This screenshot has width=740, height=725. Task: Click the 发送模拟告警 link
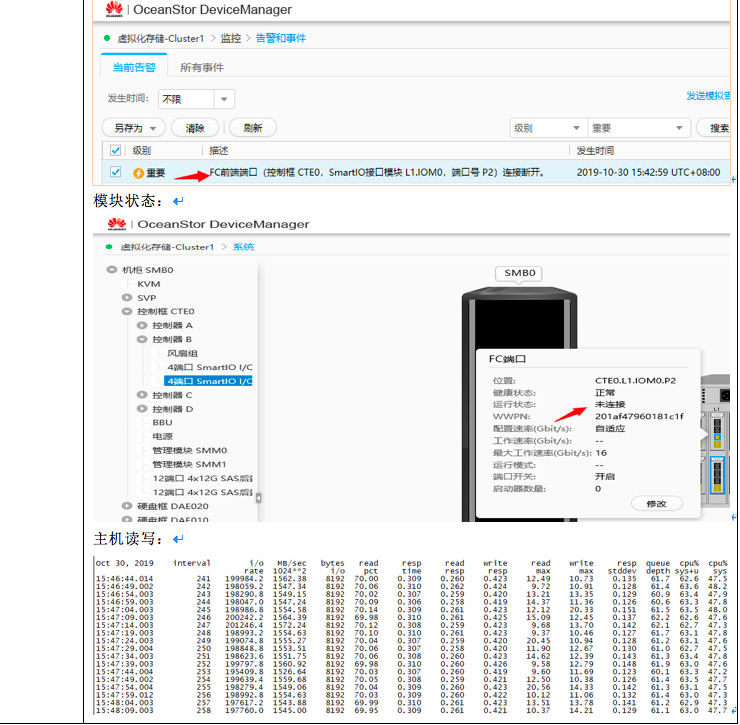coord(708,96)
